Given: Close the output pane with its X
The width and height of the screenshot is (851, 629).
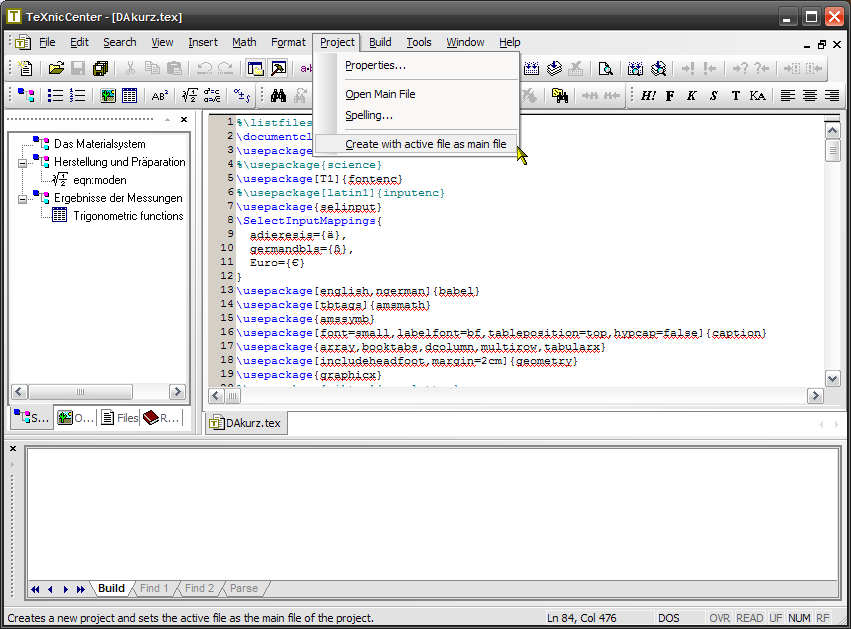Looking at the screenshot, I should 13,449.
